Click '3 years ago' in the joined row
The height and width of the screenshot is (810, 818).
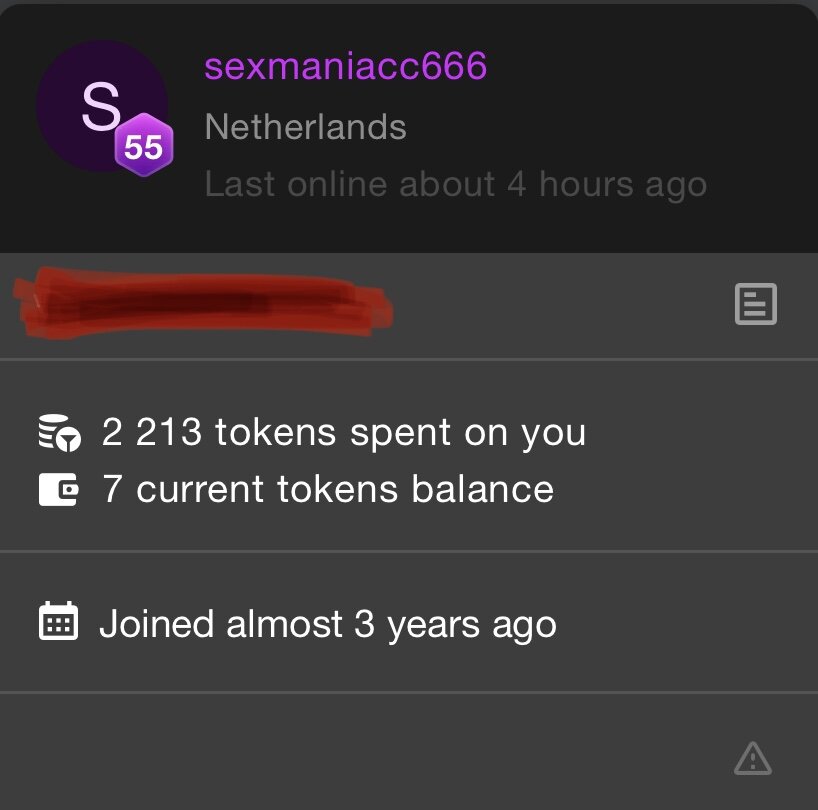tap(455, 623)
